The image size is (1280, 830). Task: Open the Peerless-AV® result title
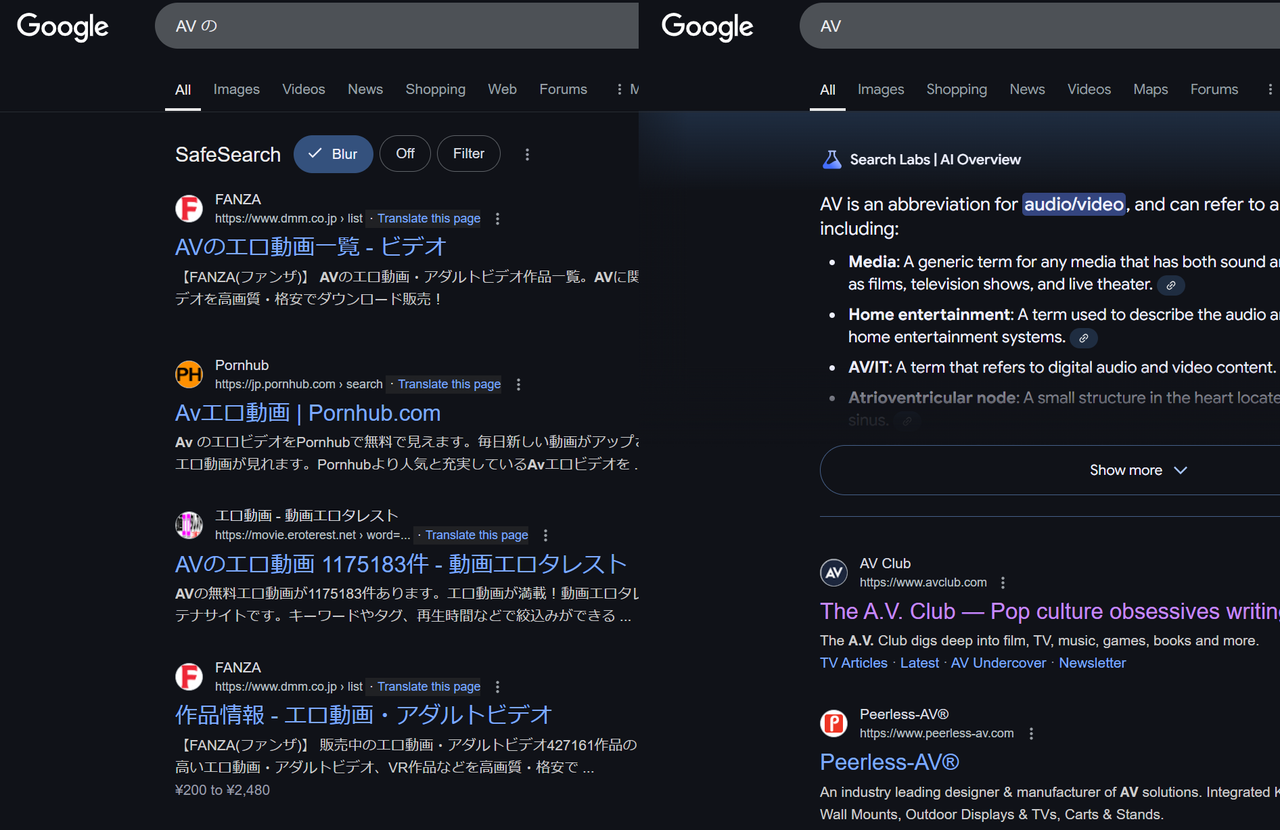pos(890,762)
